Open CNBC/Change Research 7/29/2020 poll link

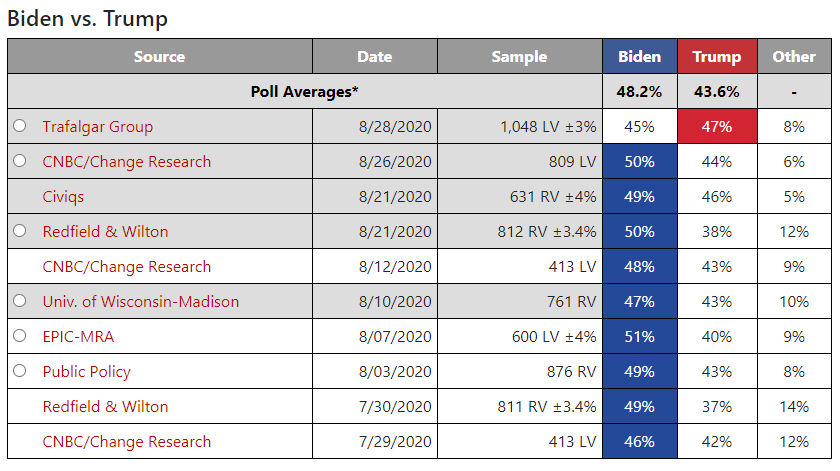pos(126,442)
